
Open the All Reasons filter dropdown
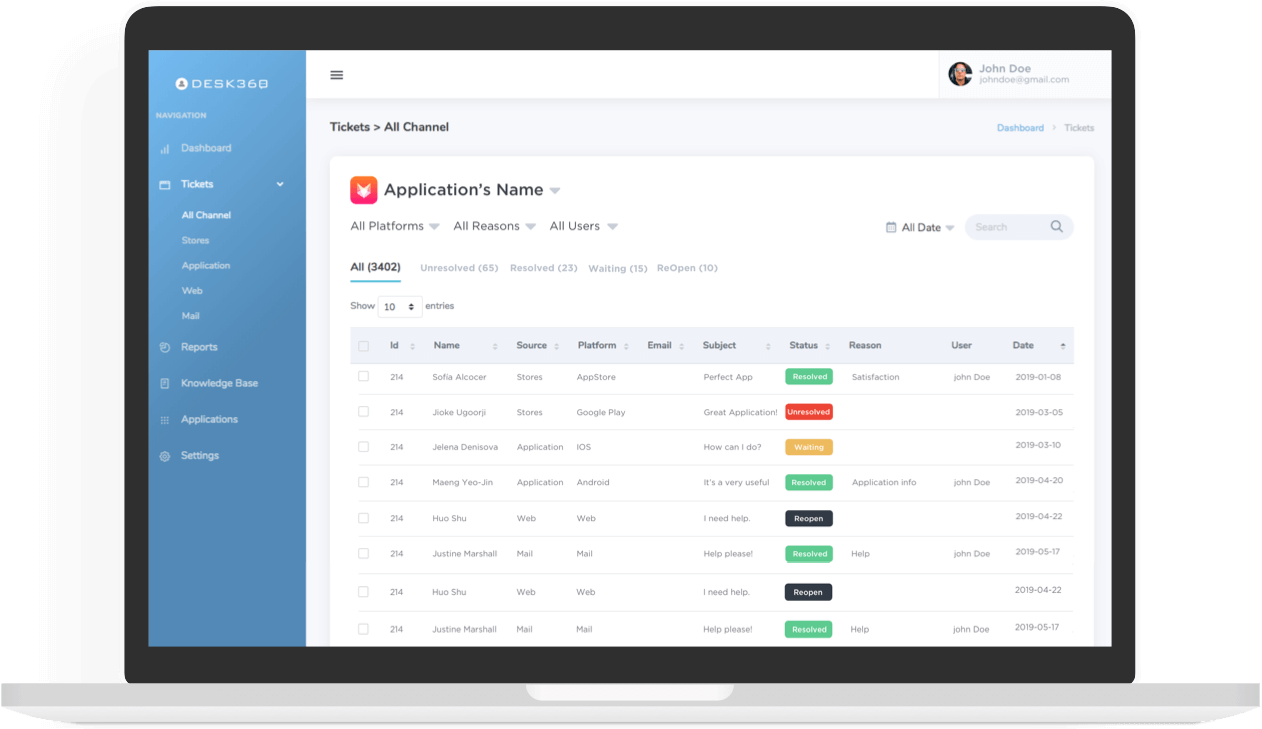coord(495,226)
